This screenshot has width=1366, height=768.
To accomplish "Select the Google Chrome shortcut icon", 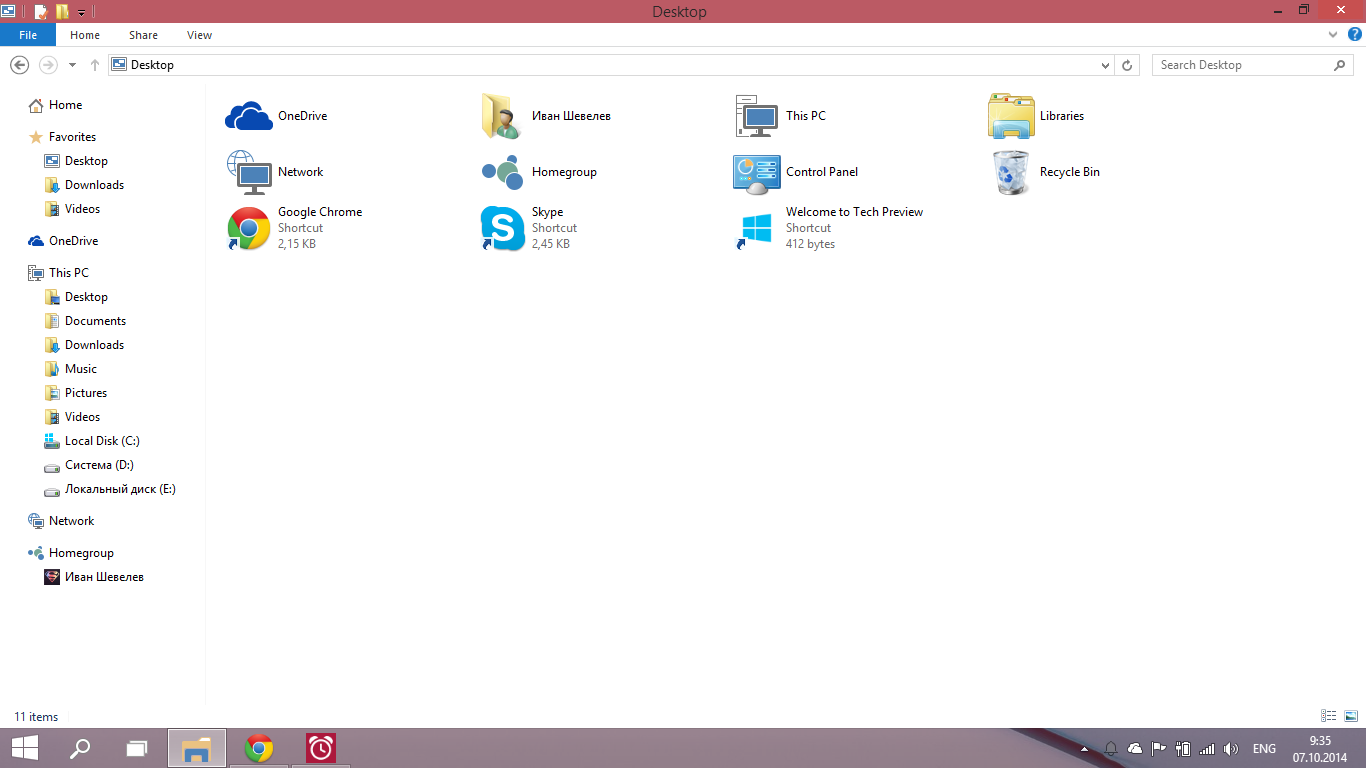I will point(249,228).
